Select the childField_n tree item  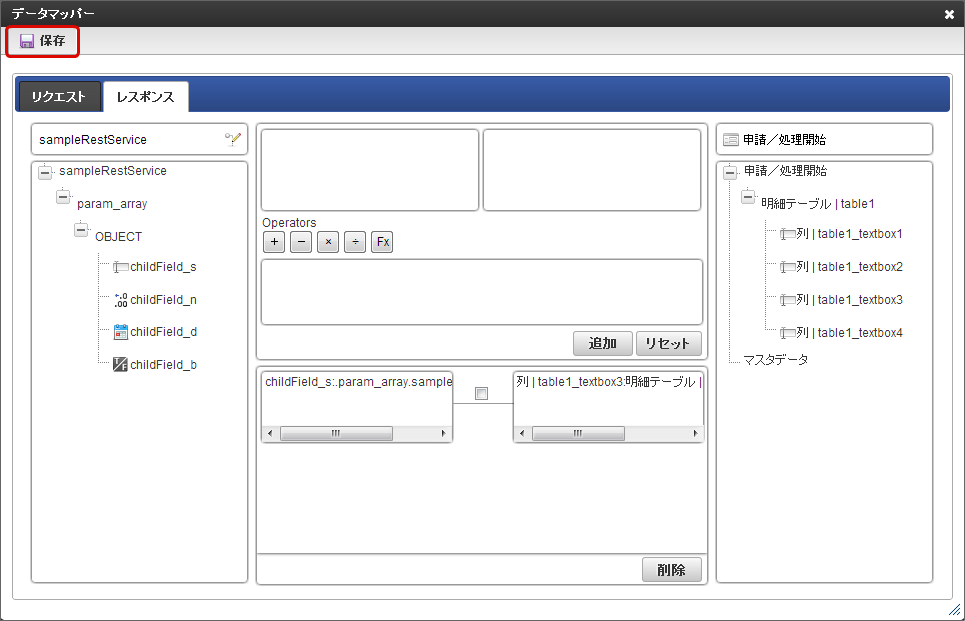point(163,300)
